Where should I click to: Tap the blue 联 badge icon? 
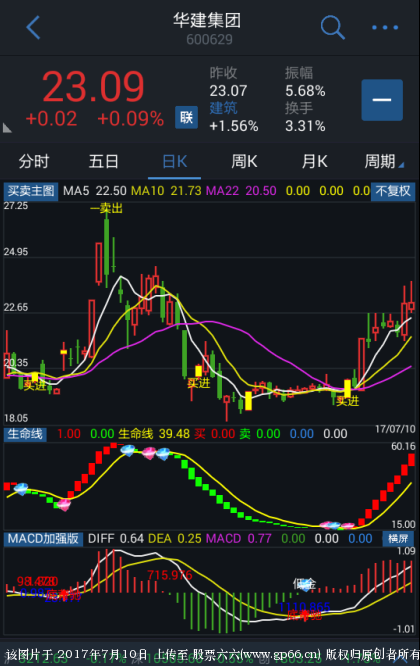[186, 117]
